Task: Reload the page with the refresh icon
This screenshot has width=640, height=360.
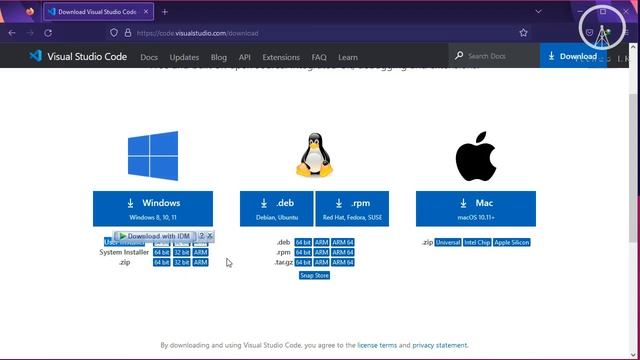Action: tap(48, 33)
